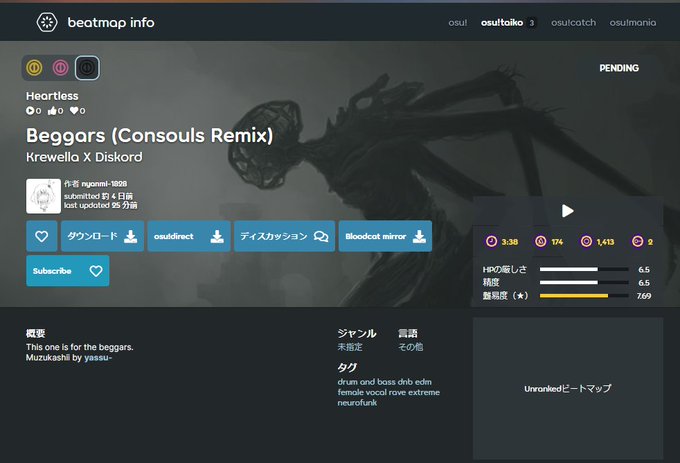Switch to the osu! mode tab
The height and width of the screenshot is (463, 680).
point(458,23)
